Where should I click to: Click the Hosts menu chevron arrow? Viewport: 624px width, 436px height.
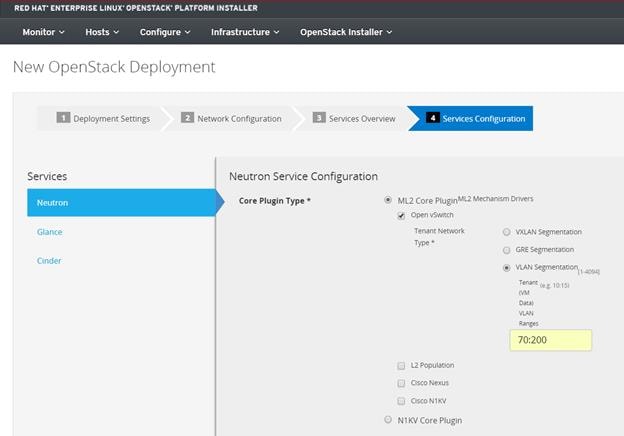pos(116,32)
